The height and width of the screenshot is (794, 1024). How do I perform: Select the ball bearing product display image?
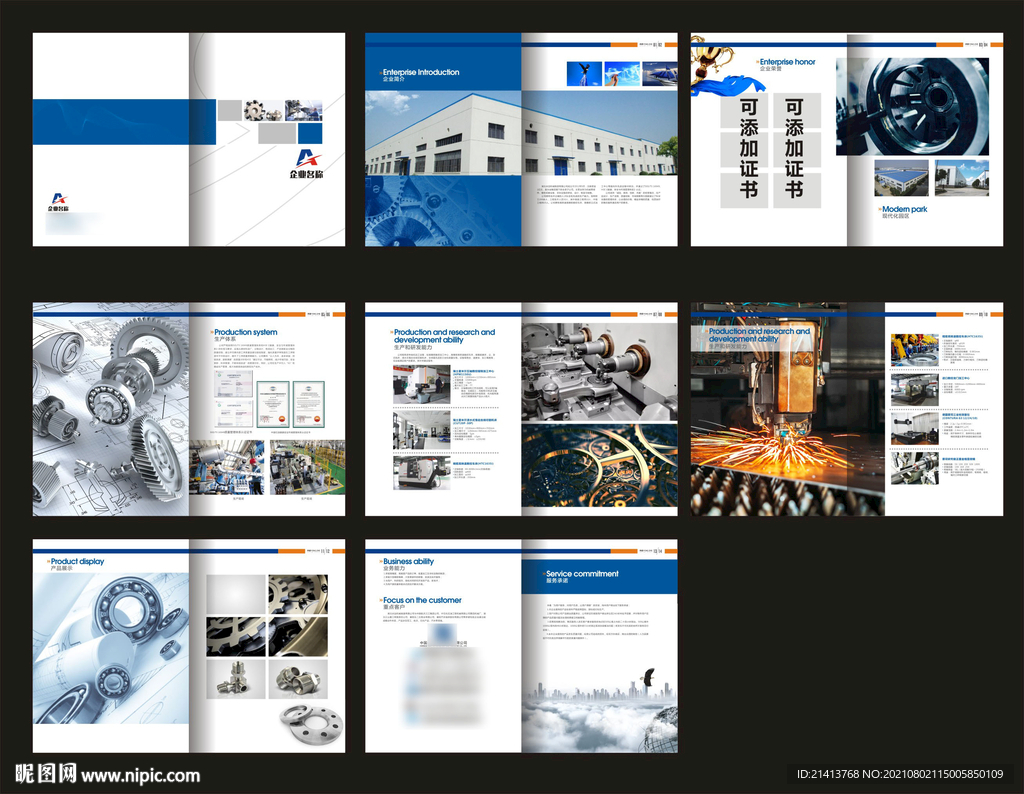[111, 648]
